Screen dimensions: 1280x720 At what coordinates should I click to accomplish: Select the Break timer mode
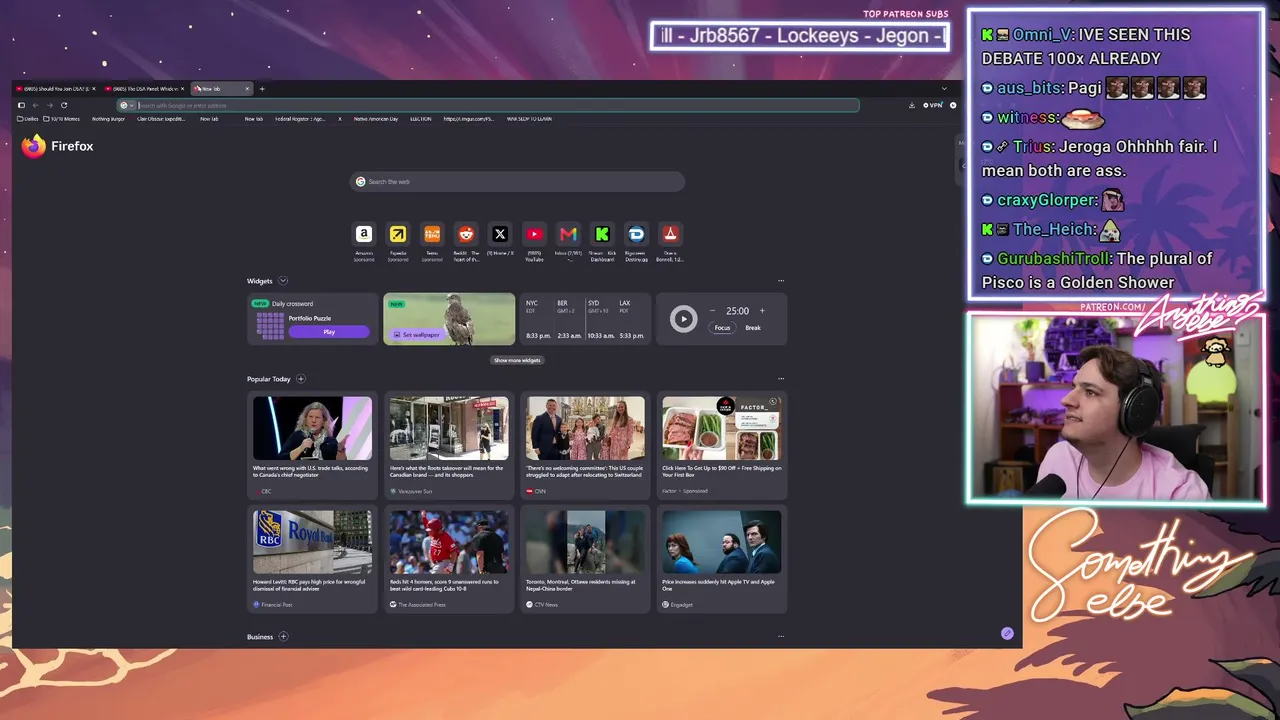(753, 328)
